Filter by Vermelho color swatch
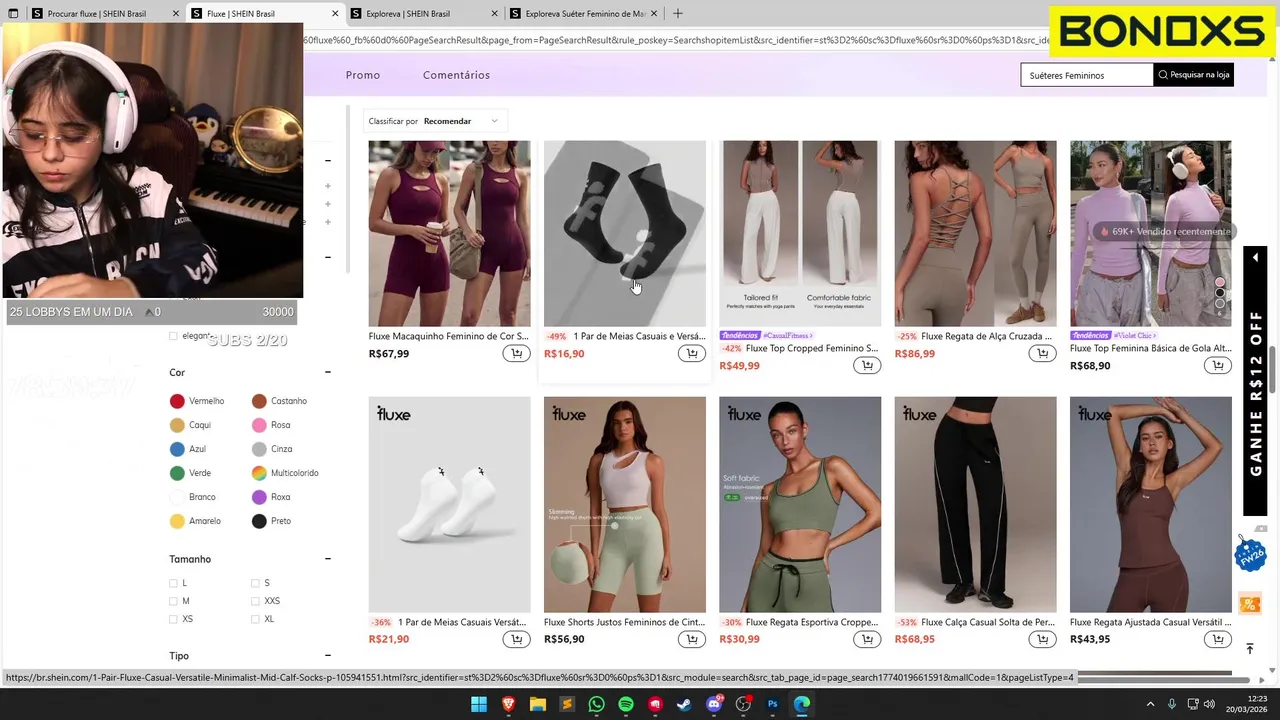The height and width of the screenshot is (720, 1280). tap(177, 401)
